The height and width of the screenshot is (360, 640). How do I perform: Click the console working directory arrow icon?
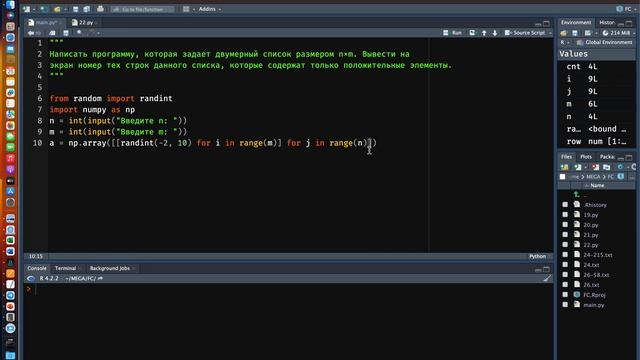point(100,278)
